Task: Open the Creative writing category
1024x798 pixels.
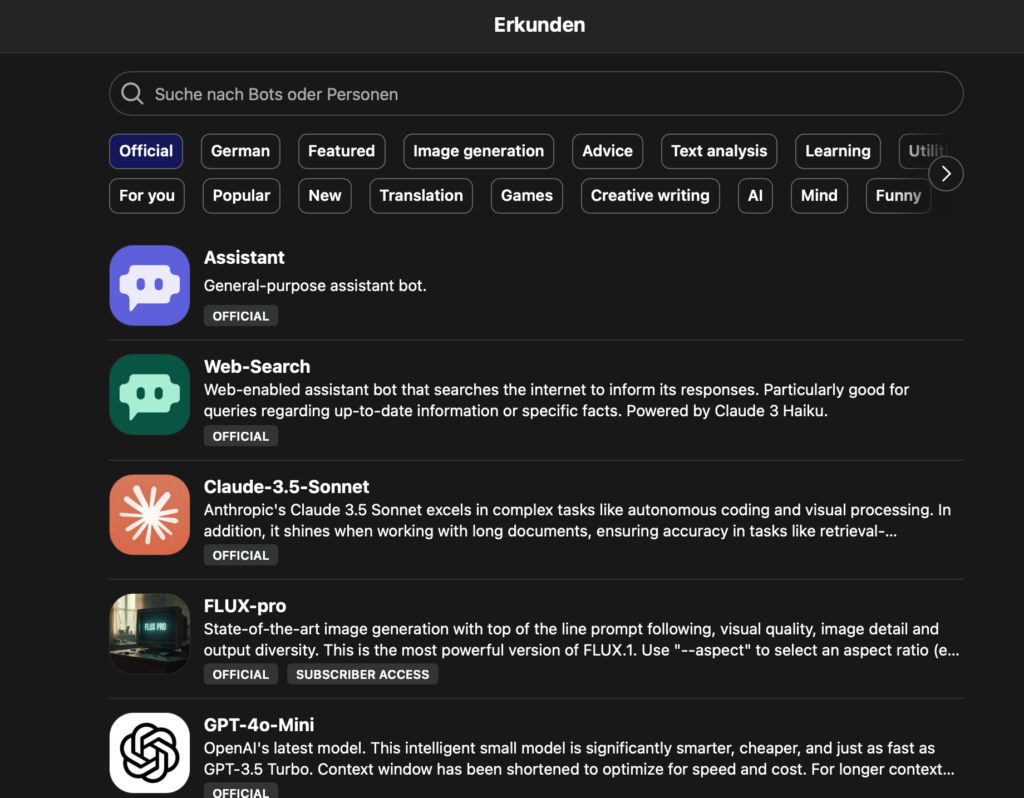Action: 650,195
